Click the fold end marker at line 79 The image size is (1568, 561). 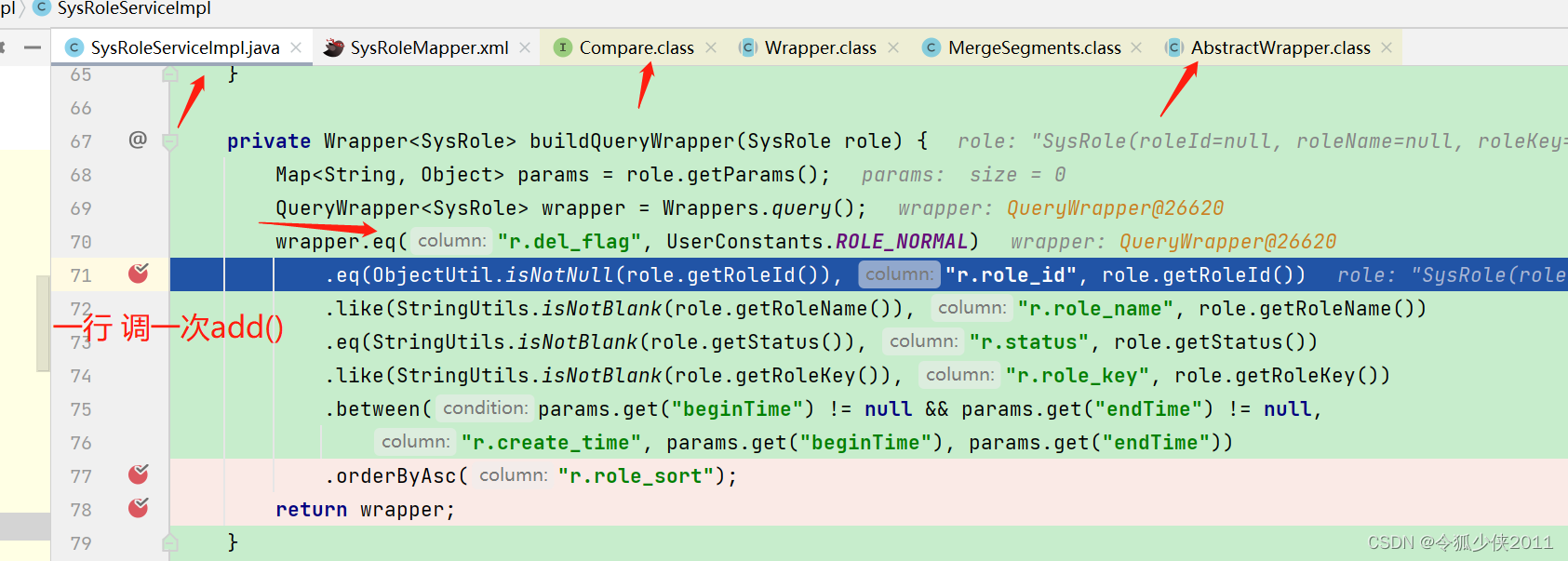(170, 541)
